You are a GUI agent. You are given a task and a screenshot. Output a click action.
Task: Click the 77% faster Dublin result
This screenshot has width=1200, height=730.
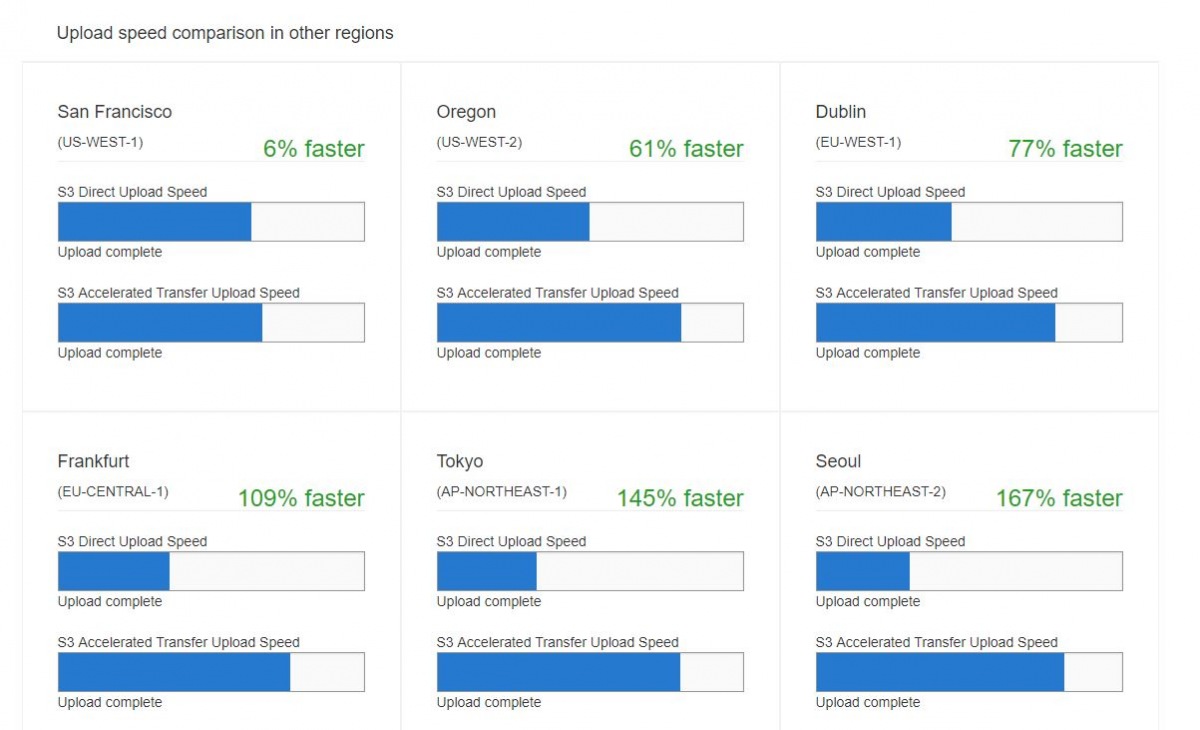click(x=1065, y=149)
